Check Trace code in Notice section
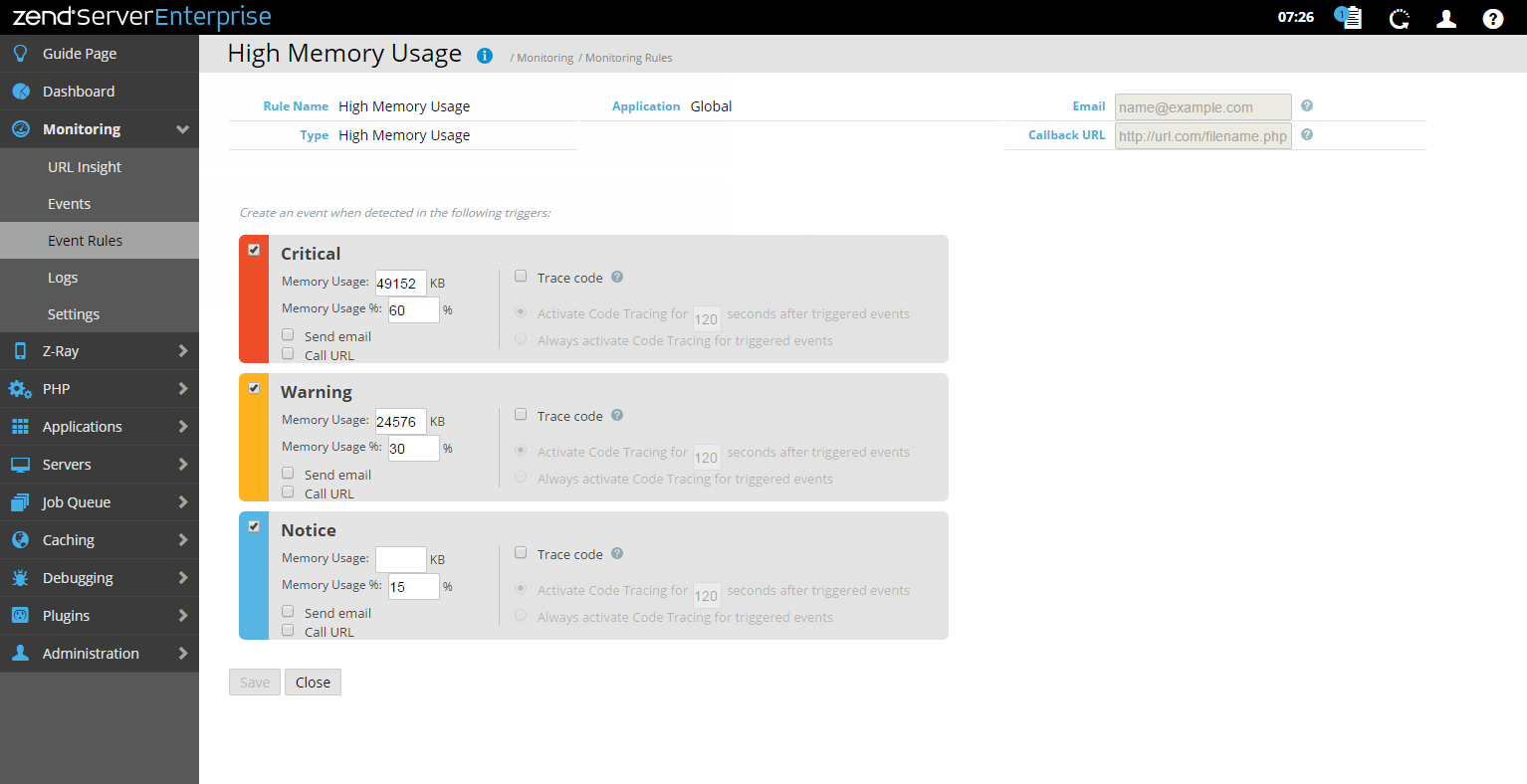The image size is (1527, 784). click(x=521, y=553)
